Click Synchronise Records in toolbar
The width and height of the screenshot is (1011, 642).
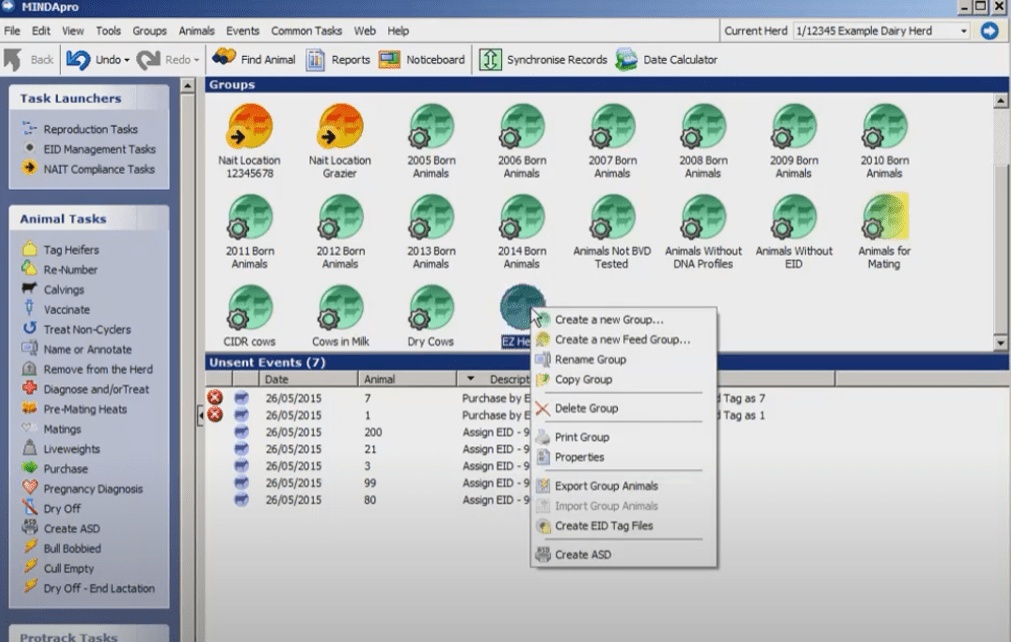[x=544, y=59]
